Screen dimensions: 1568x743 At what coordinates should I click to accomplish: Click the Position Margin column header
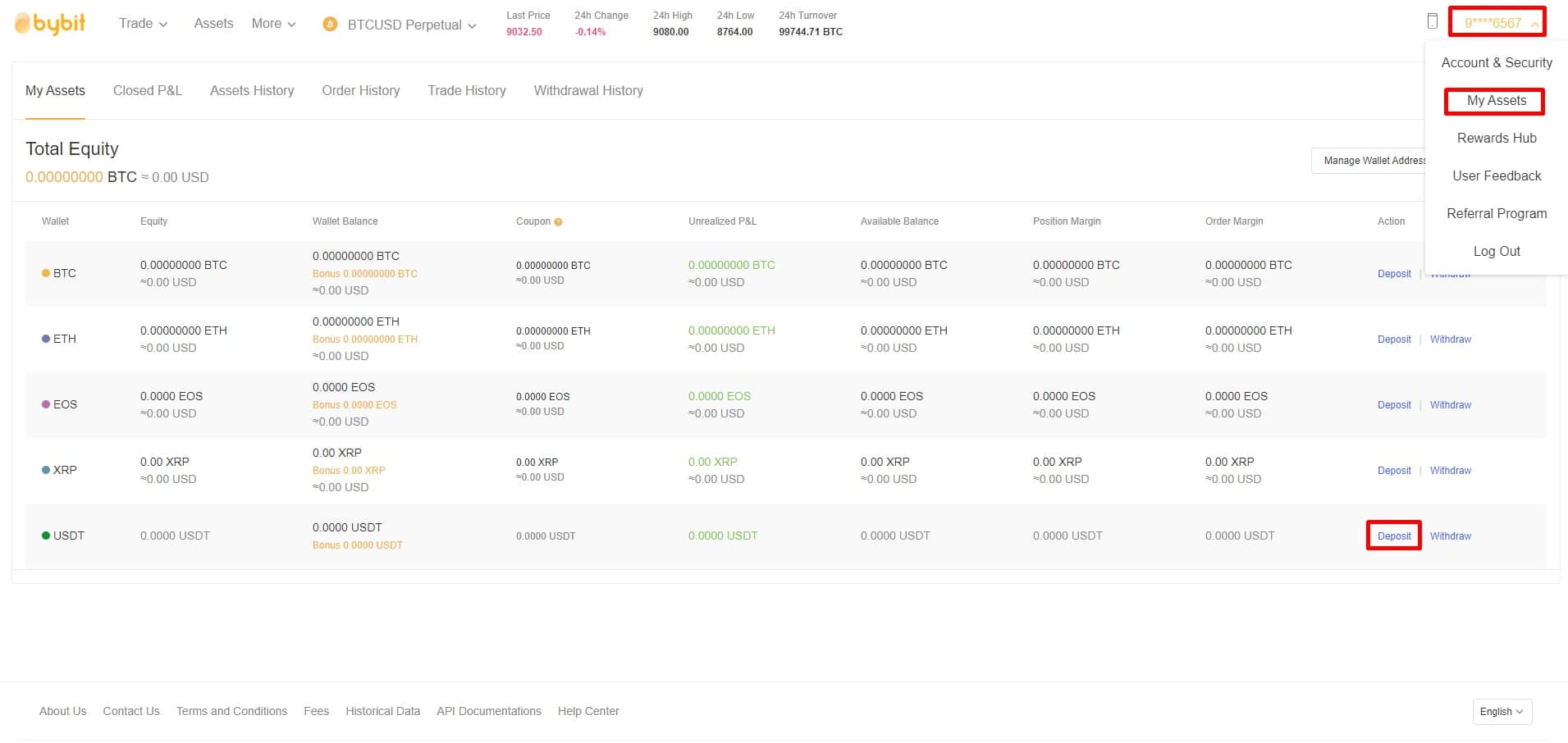1067,221
